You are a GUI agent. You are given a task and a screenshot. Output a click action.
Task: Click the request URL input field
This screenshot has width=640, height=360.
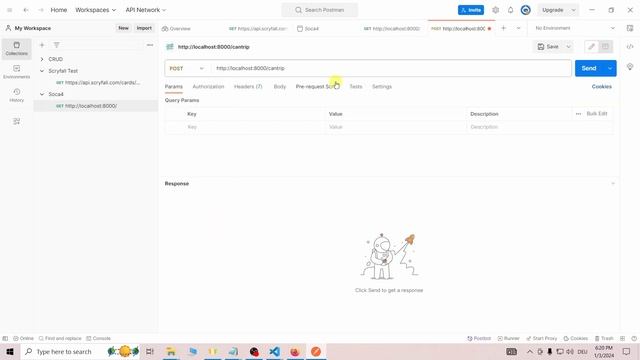(391, 68)
